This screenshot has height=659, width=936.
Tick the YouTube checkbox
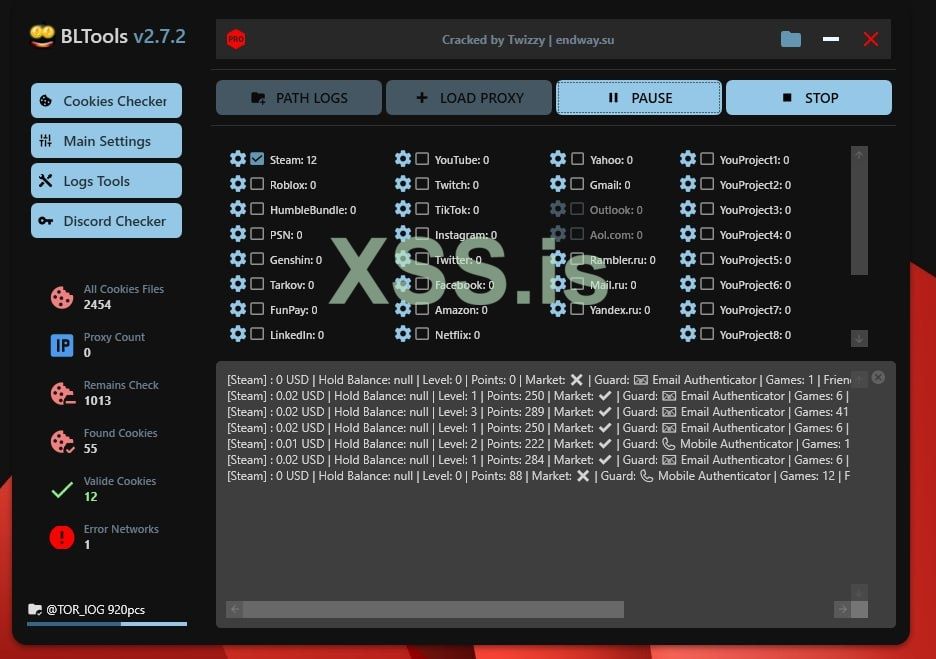422,159
